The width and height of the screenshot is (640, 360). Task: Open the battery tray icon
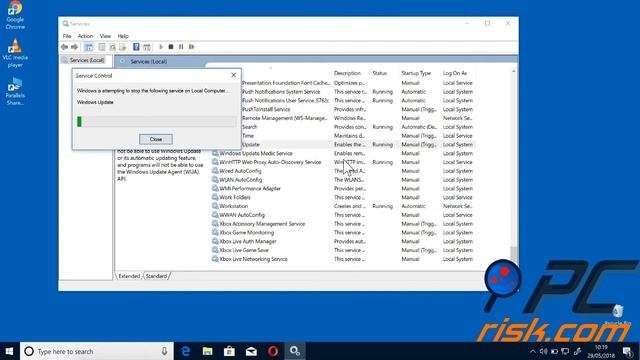[x=554, y=351]
